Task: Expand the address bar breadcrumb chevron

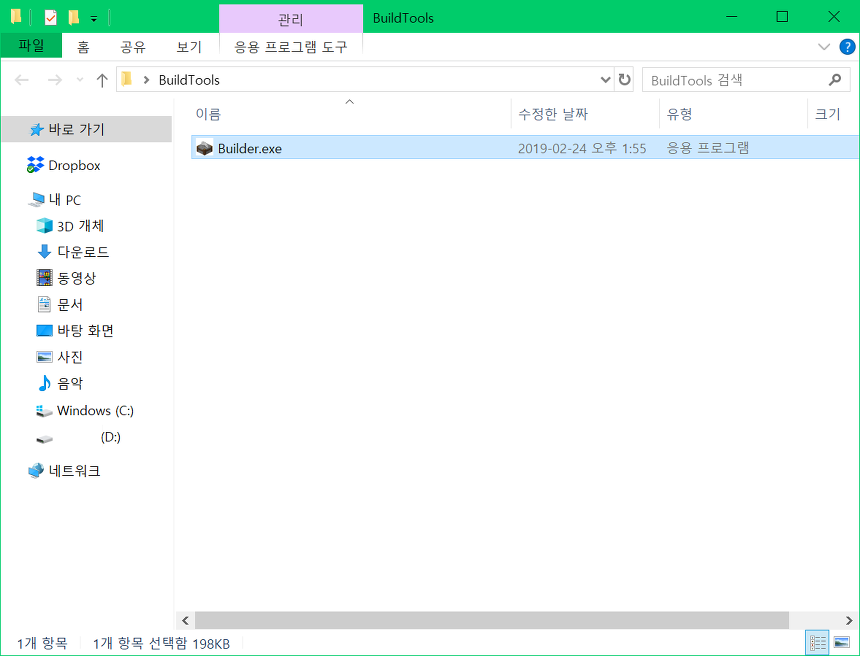Action: (x=146, y=80)
